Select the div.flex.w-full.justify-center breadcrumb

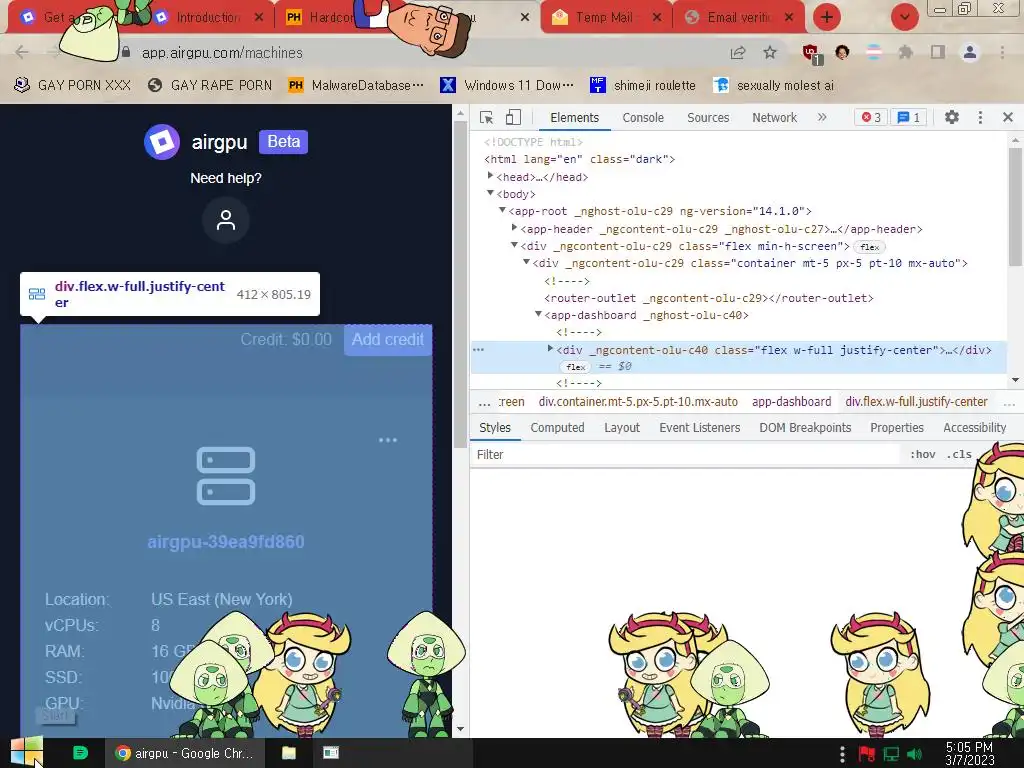tap(916, 402)
